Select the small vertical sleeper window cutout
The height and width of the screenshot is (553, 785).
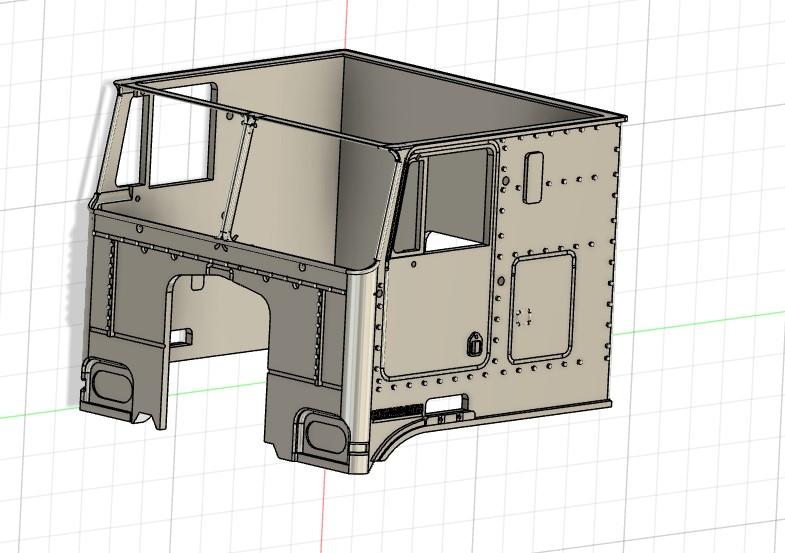[x=533, y=177]
